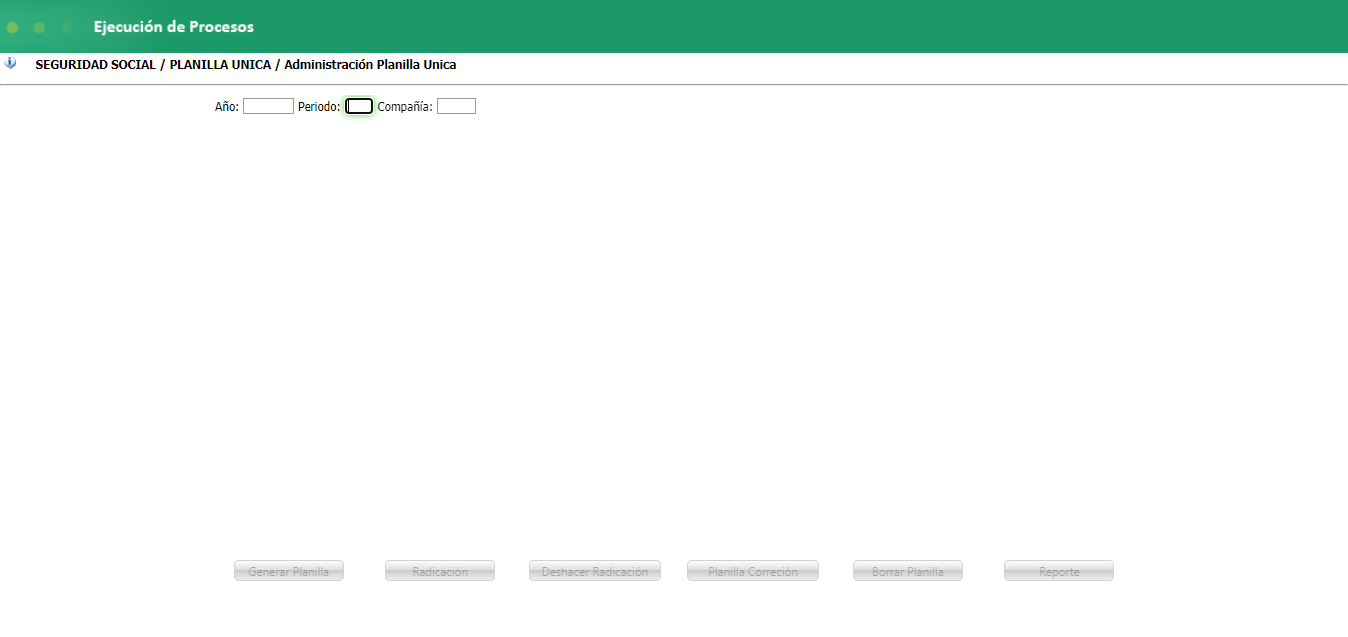Click the rightmost faded dot in the header
This screenshot has width=1348, height=637.
[x=66, y=28]
